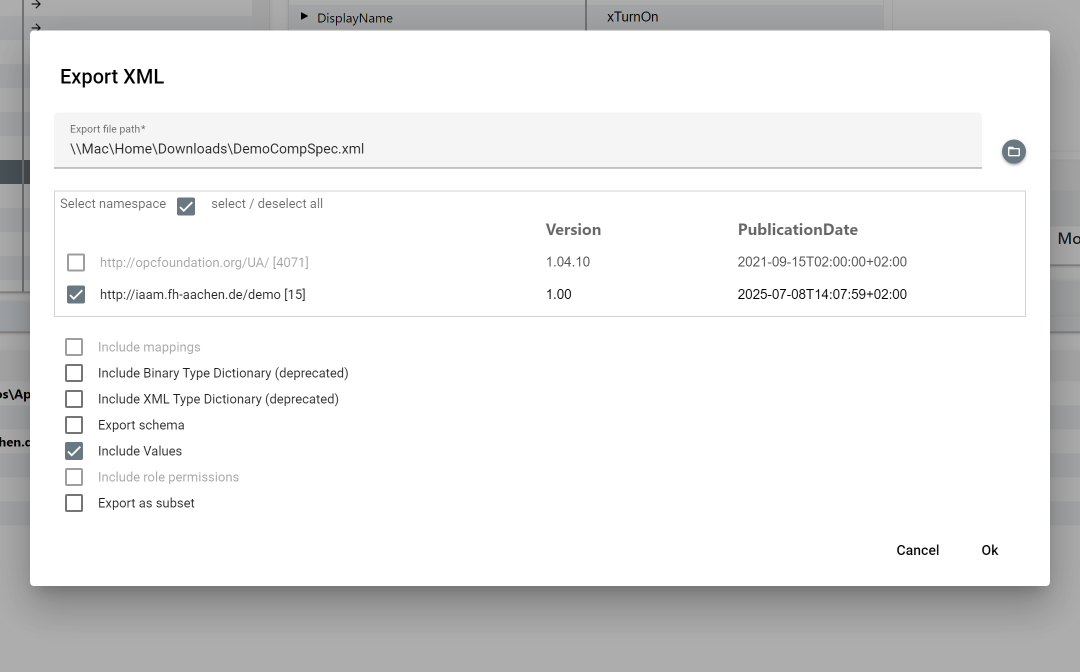This screenshot has width=1080, height=672.
Task: Confirm the export with Ok
Action: tap(989, 550)
